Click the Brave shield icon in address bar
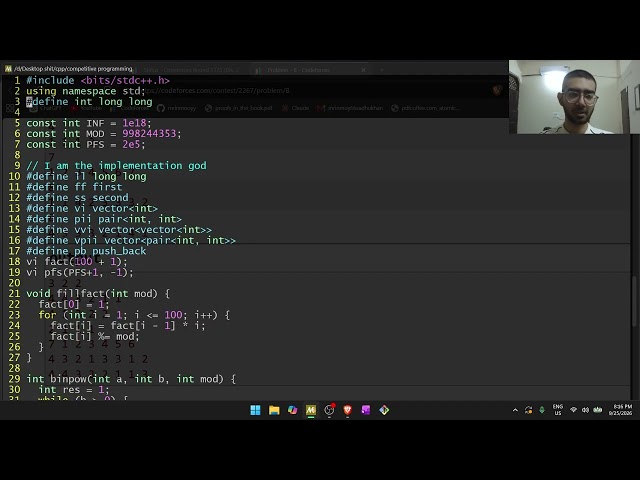Viewport: 640px width, 480px height. [497, 90]
